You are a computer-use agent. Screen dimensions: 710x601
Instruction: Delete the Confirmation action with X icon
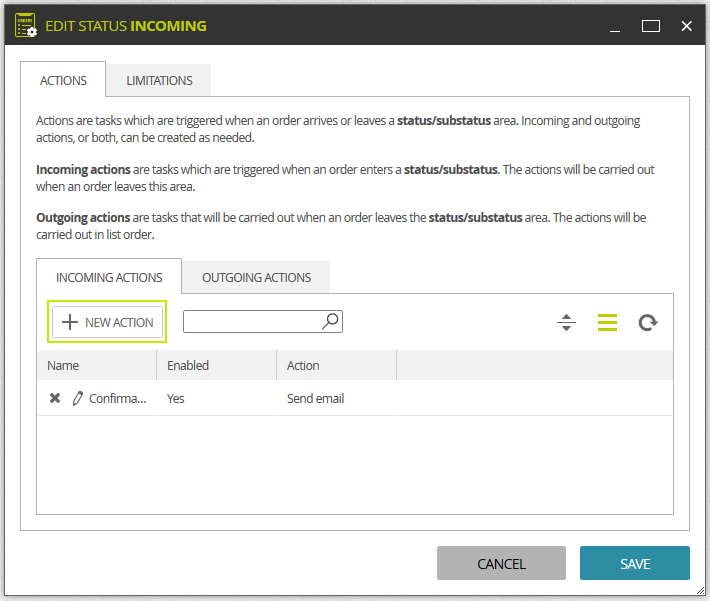55,398
